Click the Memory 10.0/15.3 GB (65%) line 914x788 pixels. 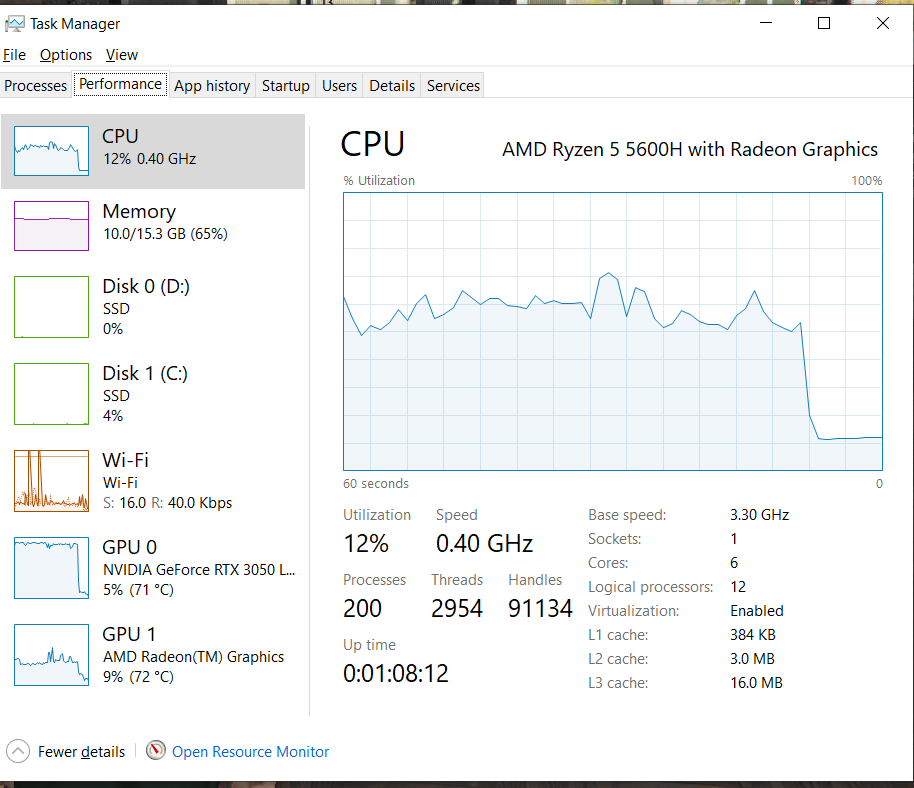(166, 234)
